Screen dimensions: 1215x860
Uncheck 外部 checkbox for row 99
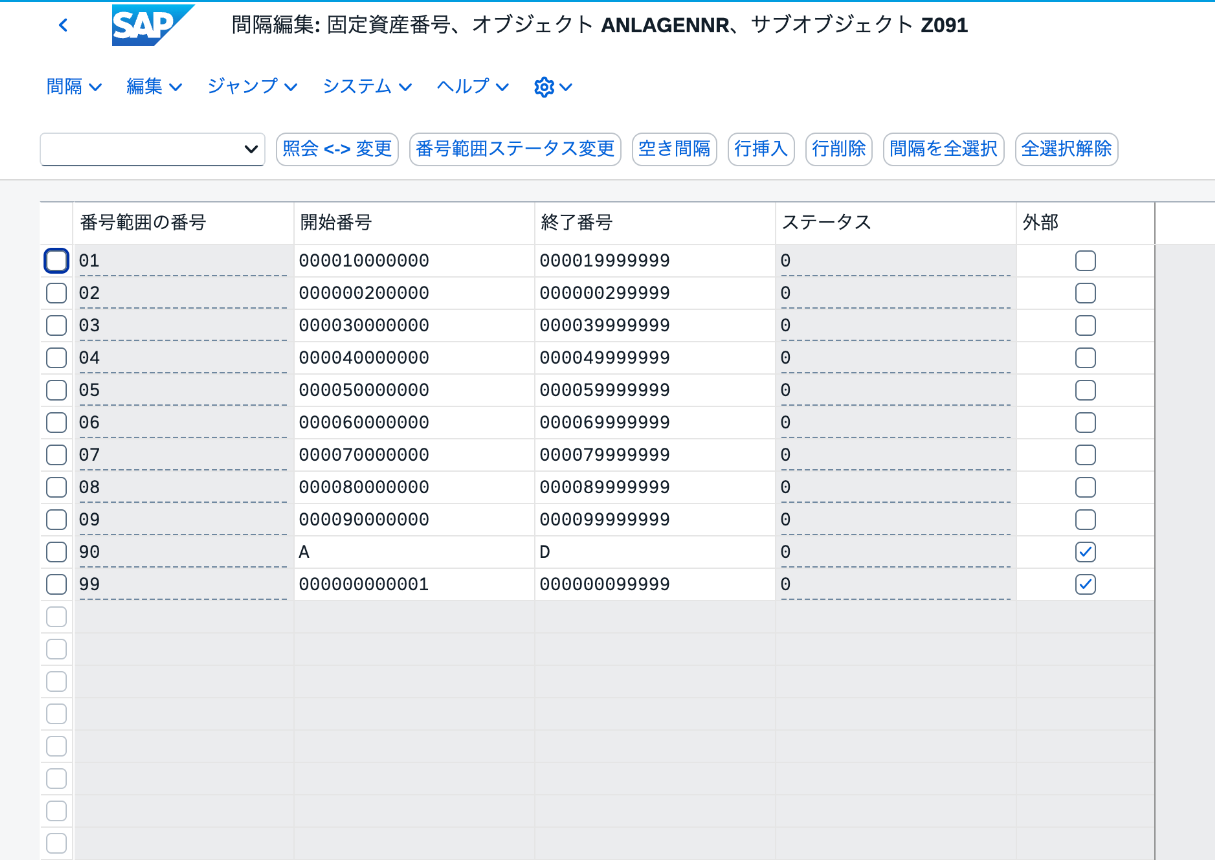click(1085, 584)
